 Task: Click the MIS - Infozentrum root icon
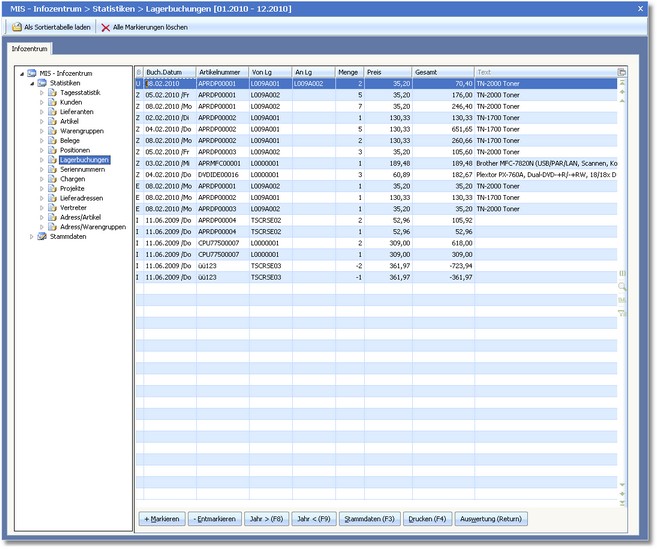31,73
